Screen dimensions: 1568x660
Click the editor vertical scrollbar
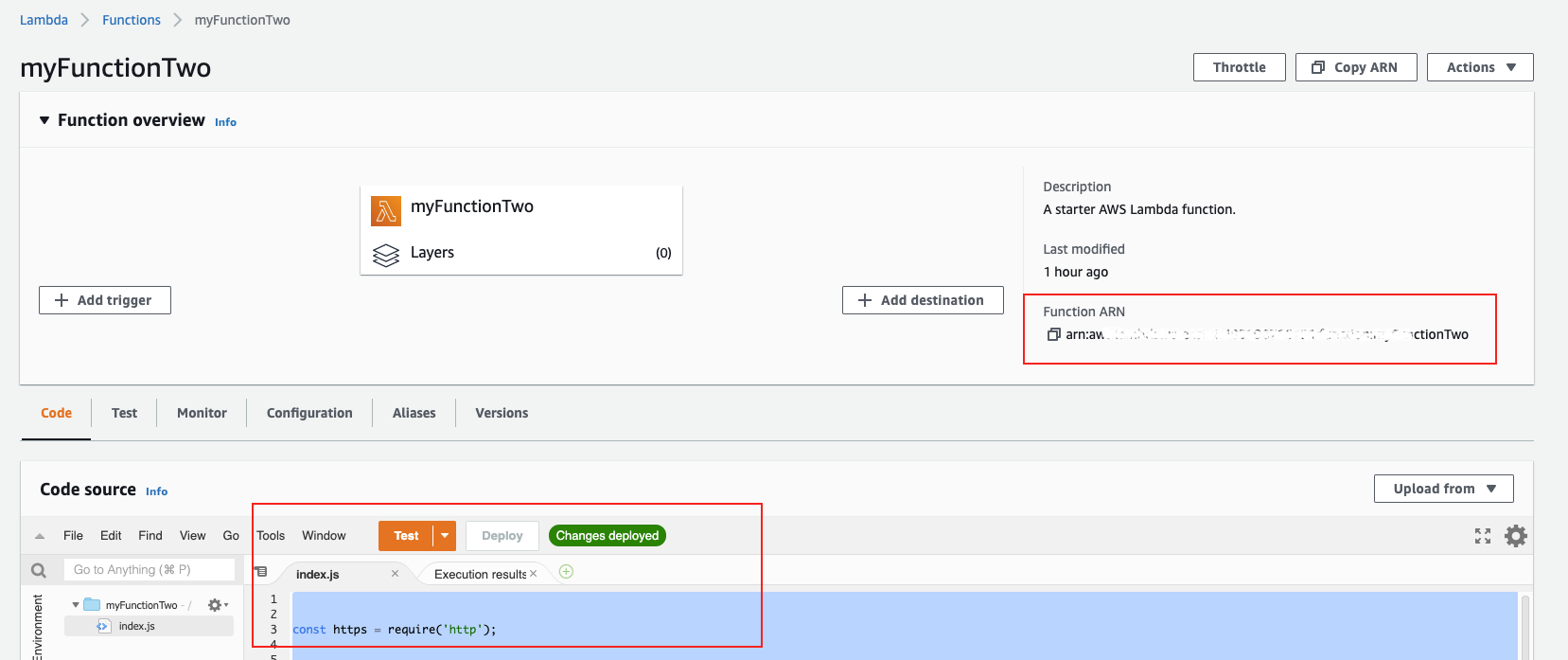coord(1525,627)
